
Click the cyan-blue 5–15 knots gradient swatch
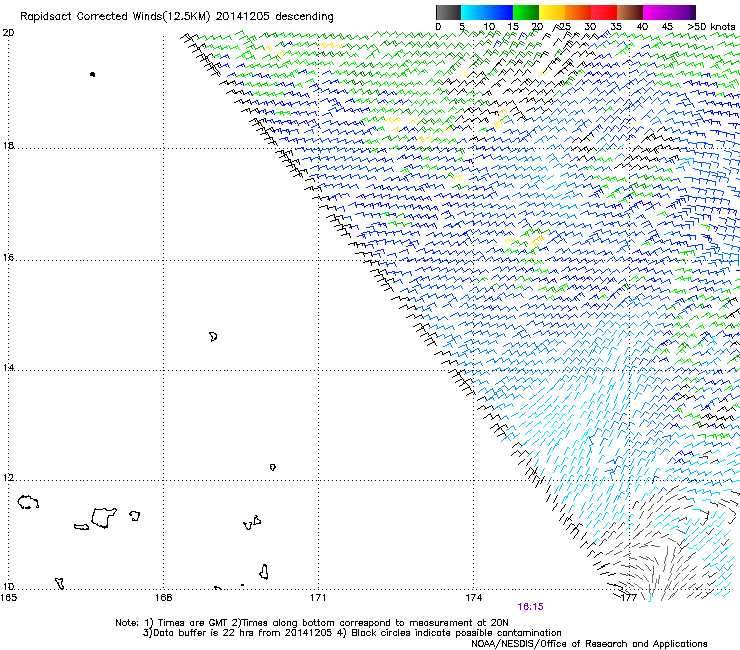click(x=487, y=12)
